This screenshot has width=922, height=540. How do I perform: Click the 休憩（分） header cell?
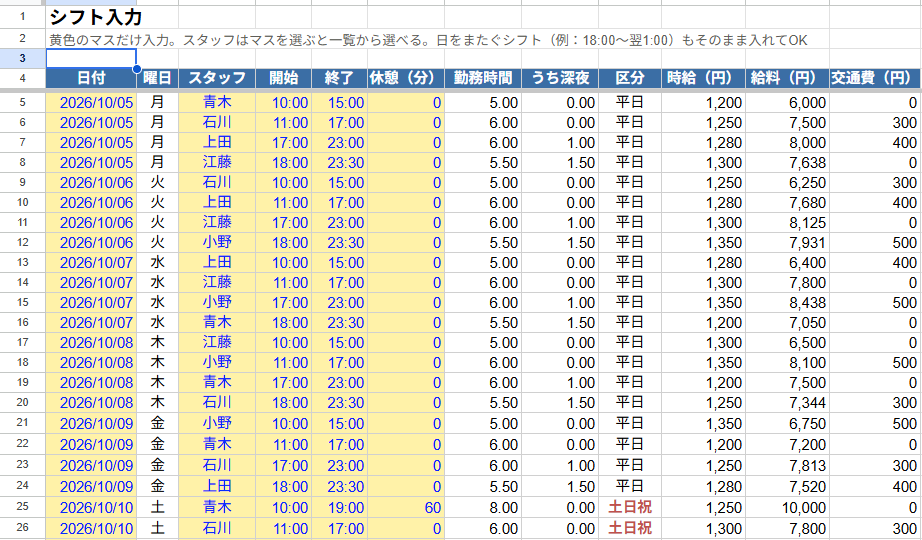click(406, 78)
